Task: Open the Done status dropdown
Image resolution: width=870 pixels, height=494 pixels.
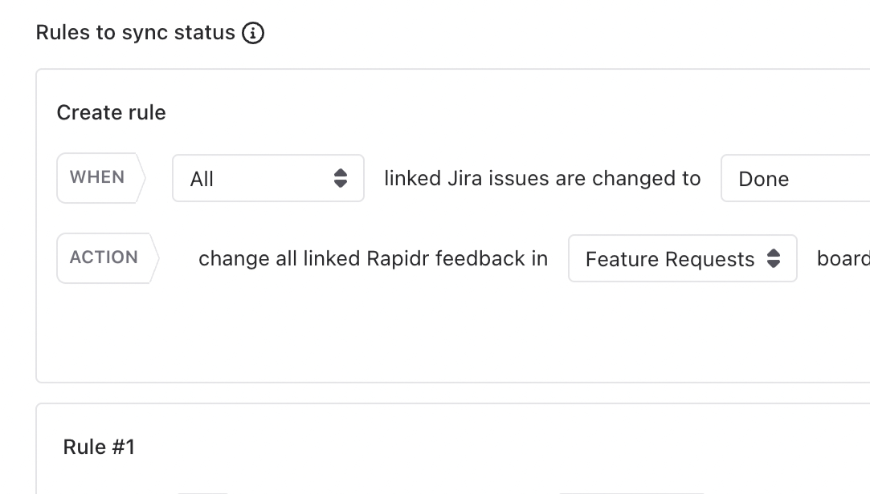Action: pyautogui.click(x=795, y=179)
